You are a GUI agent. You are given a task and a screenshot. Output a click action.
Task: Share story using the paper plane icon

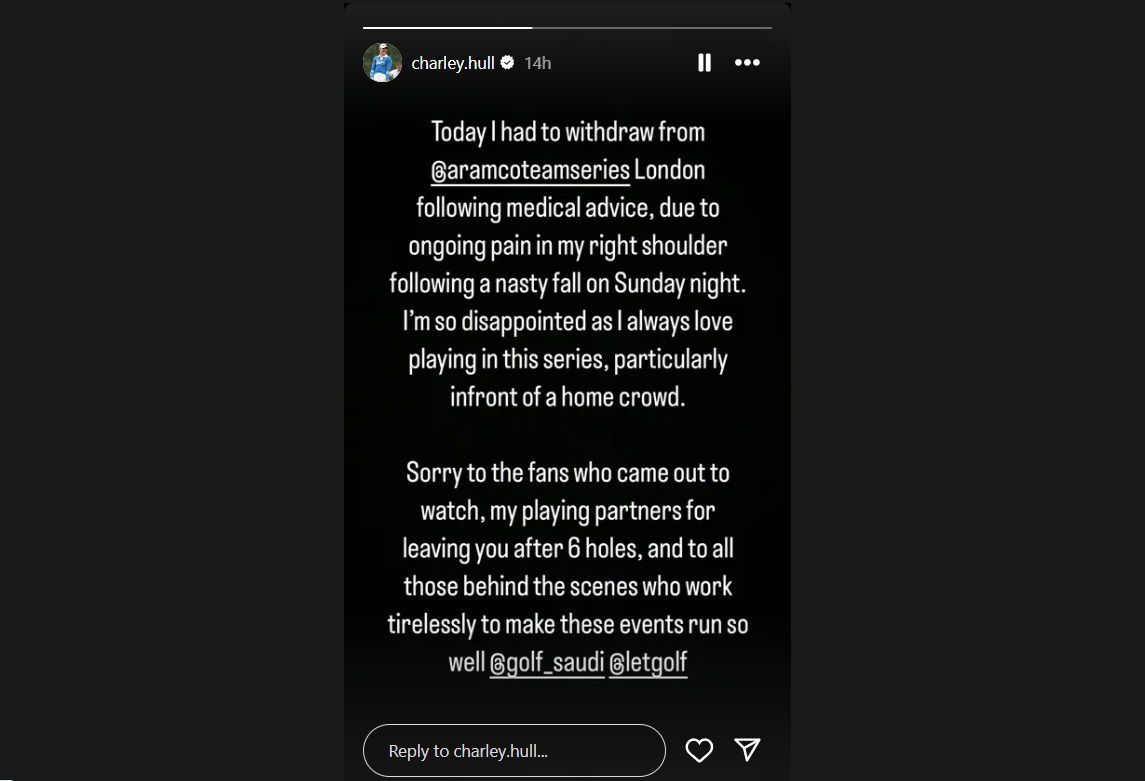pos(747,750)
